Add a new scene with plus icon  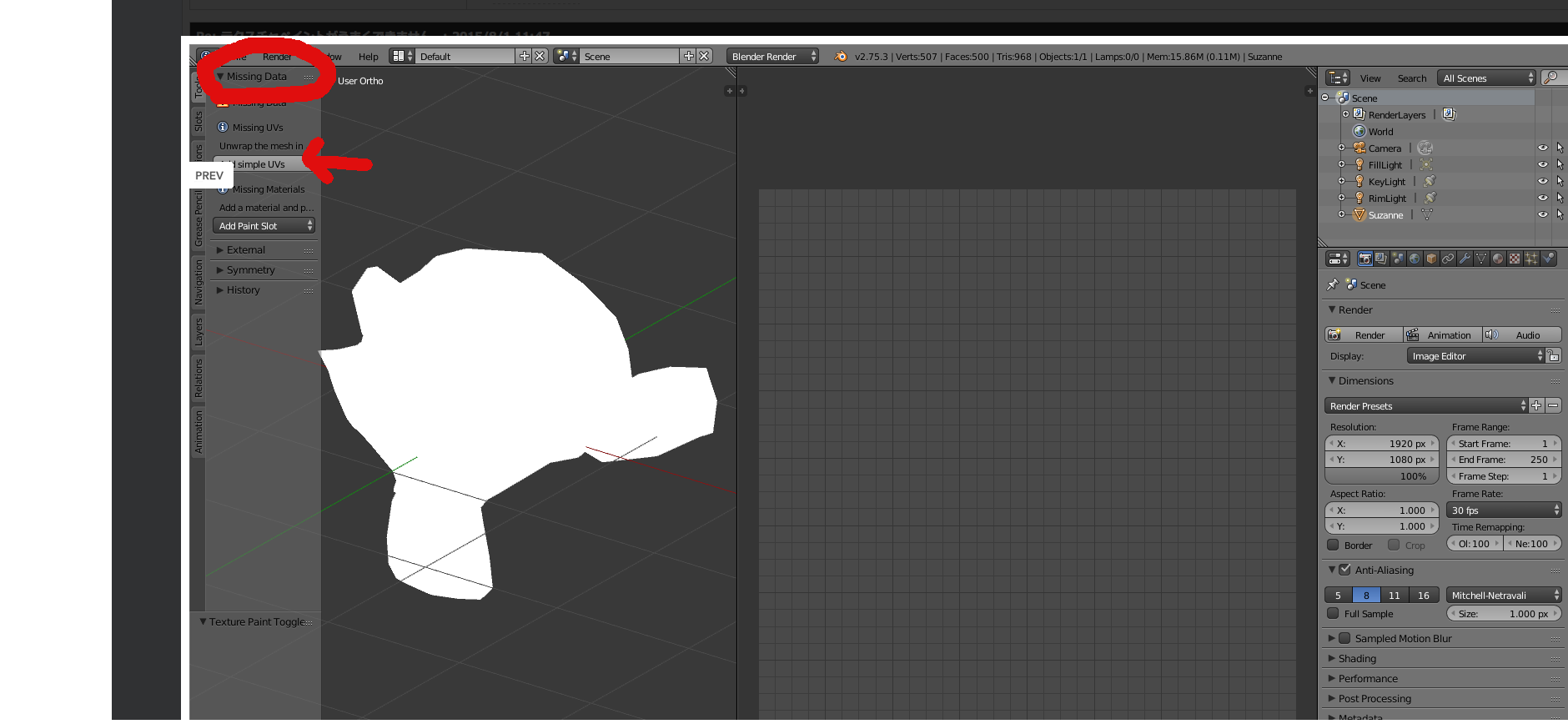[x=688, y=56]
